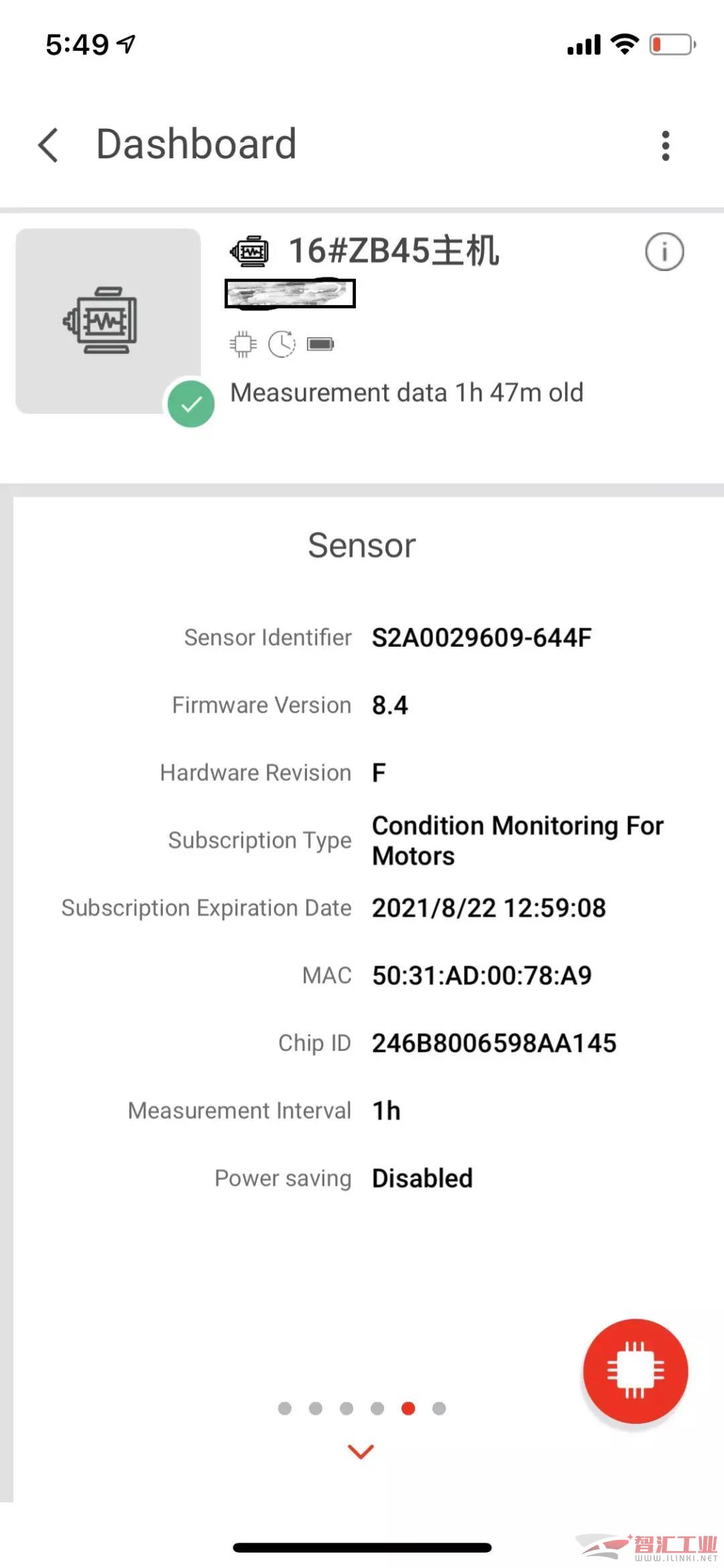Select the third page indicator dot
724x1568 pixels.
pyautogui.click(x=347, y=1408)
